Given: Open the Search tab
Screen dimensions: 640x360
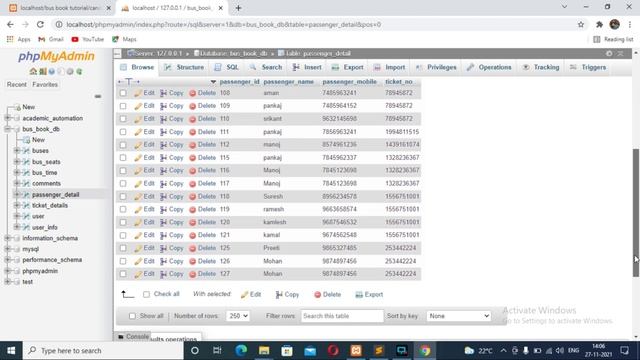Looking at the screenshot, I should click(266, 67).
